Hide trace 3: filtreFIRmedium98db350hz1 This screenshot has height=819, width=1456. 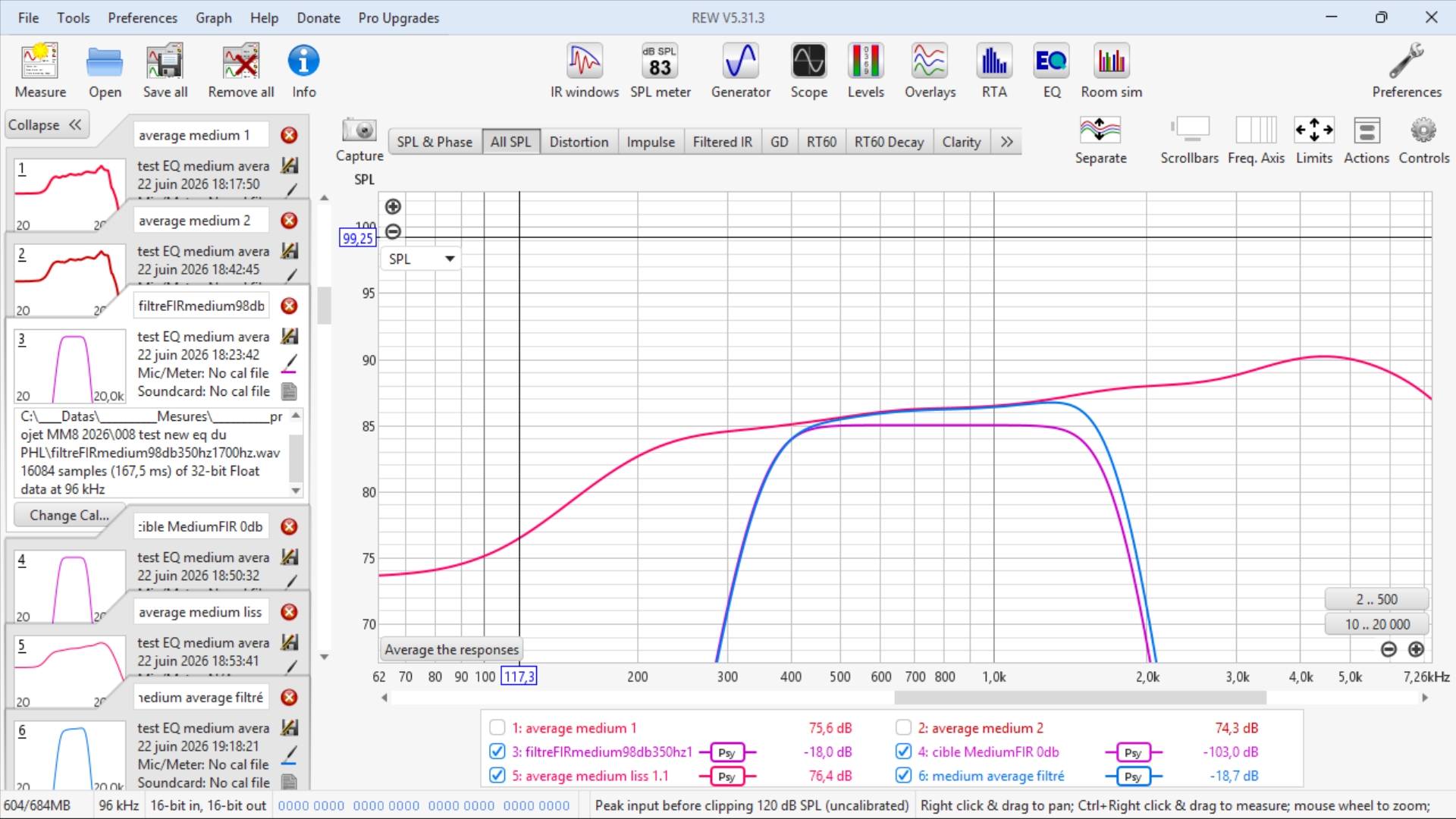(497, 752)
